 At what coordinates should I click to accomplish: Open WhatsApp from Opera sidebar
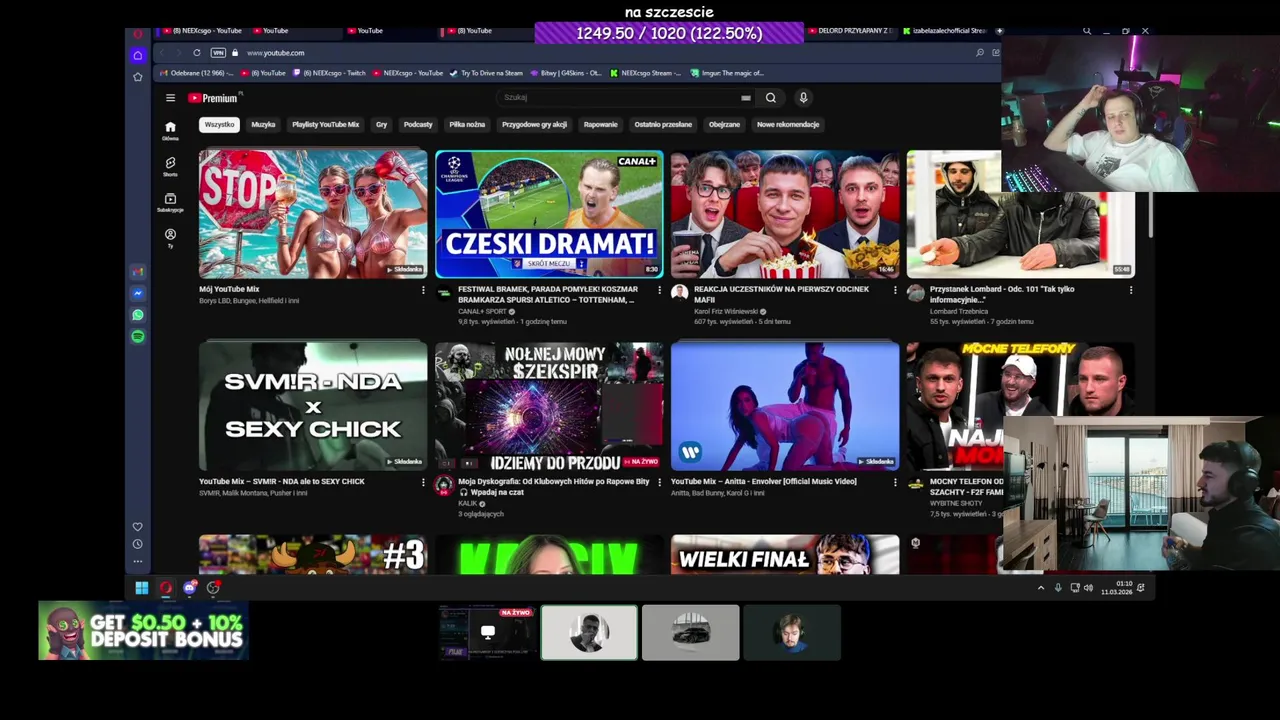tap(138, 315)
